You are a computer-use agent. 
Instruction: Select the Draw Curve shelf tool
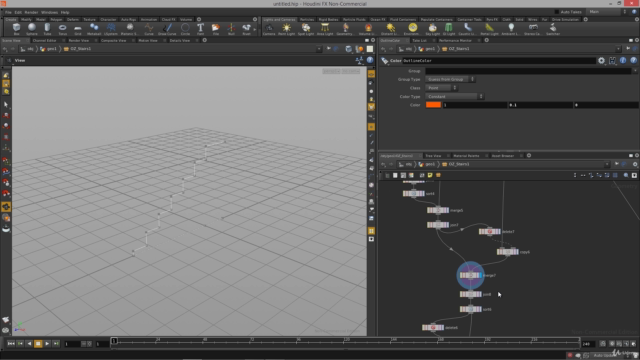click(167, 29)
